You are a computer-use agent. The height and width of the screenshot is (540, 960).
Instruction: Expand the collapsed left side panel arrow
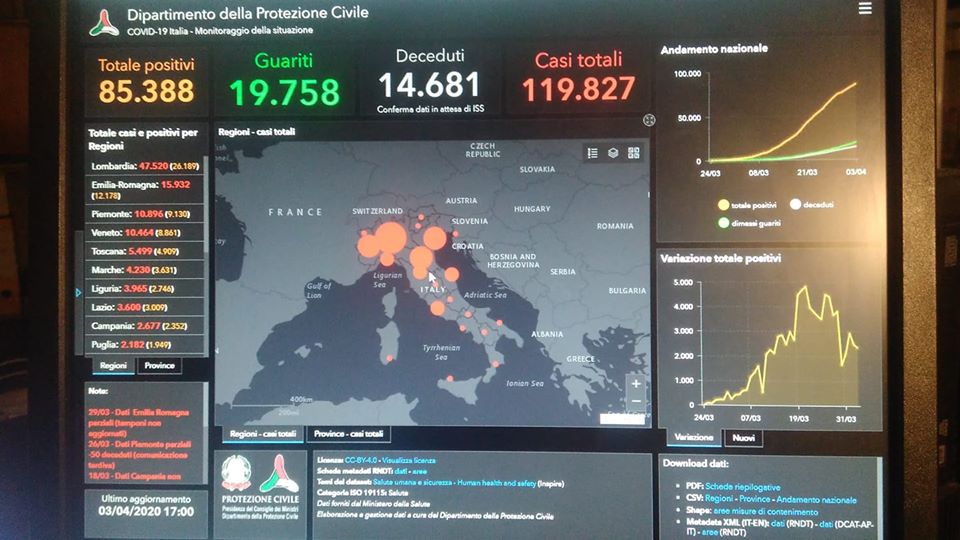point(78,293)
